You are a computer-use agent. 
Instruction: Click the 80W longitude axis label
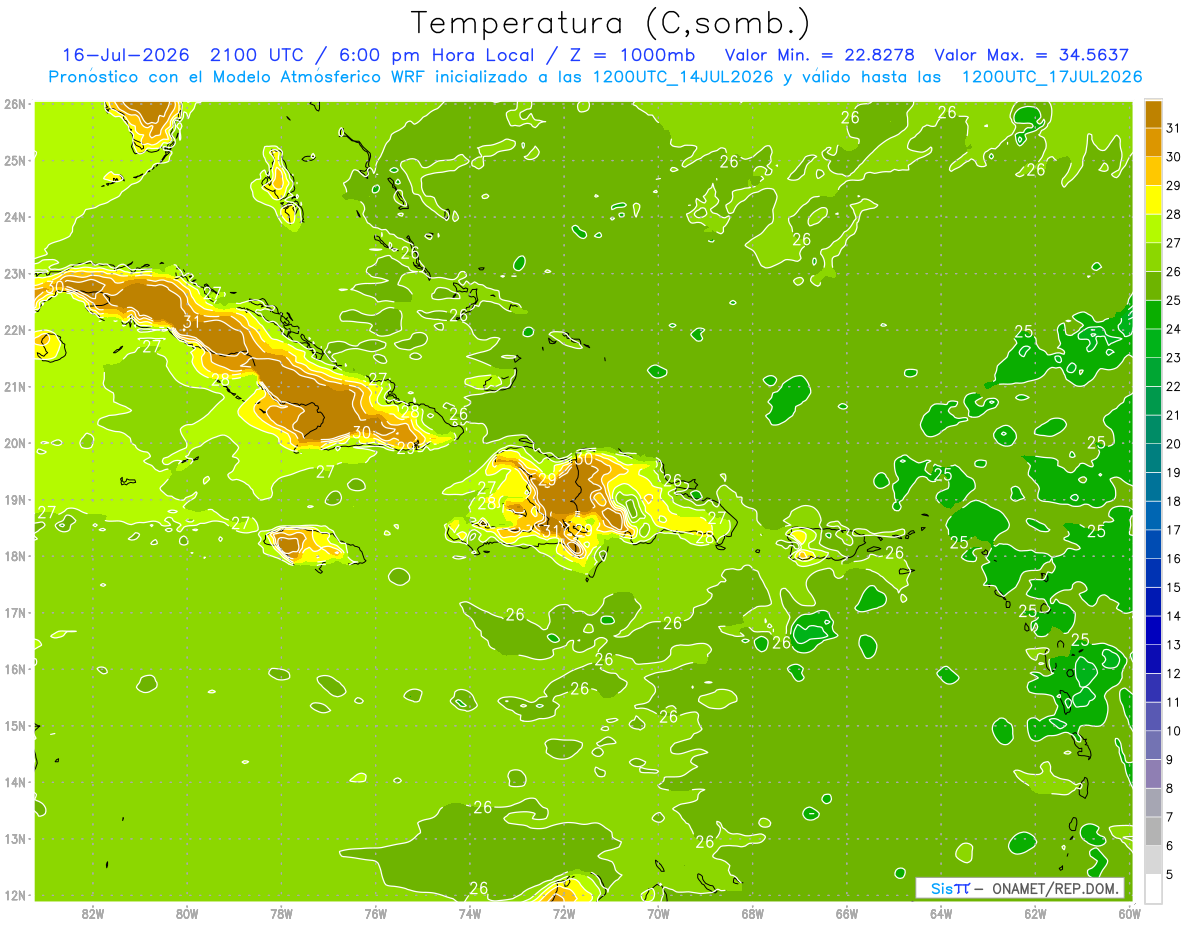(187, 913)
